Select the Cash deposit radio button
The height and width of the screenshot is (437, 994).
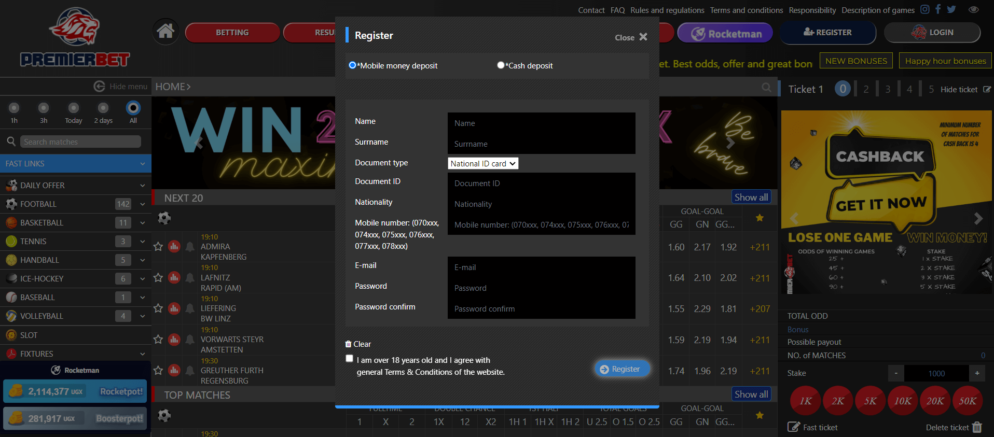click(x=501, y=66)
